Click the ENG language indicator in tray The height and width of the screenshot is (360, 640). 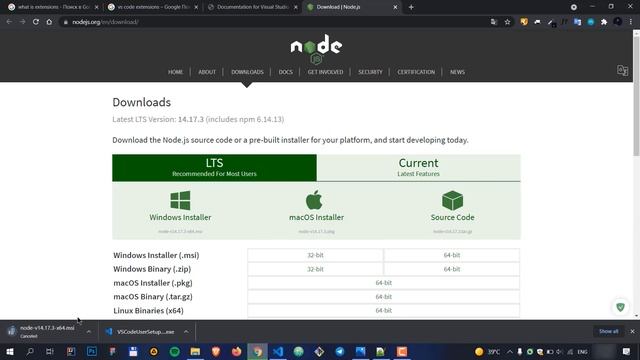tap(582, 352)
